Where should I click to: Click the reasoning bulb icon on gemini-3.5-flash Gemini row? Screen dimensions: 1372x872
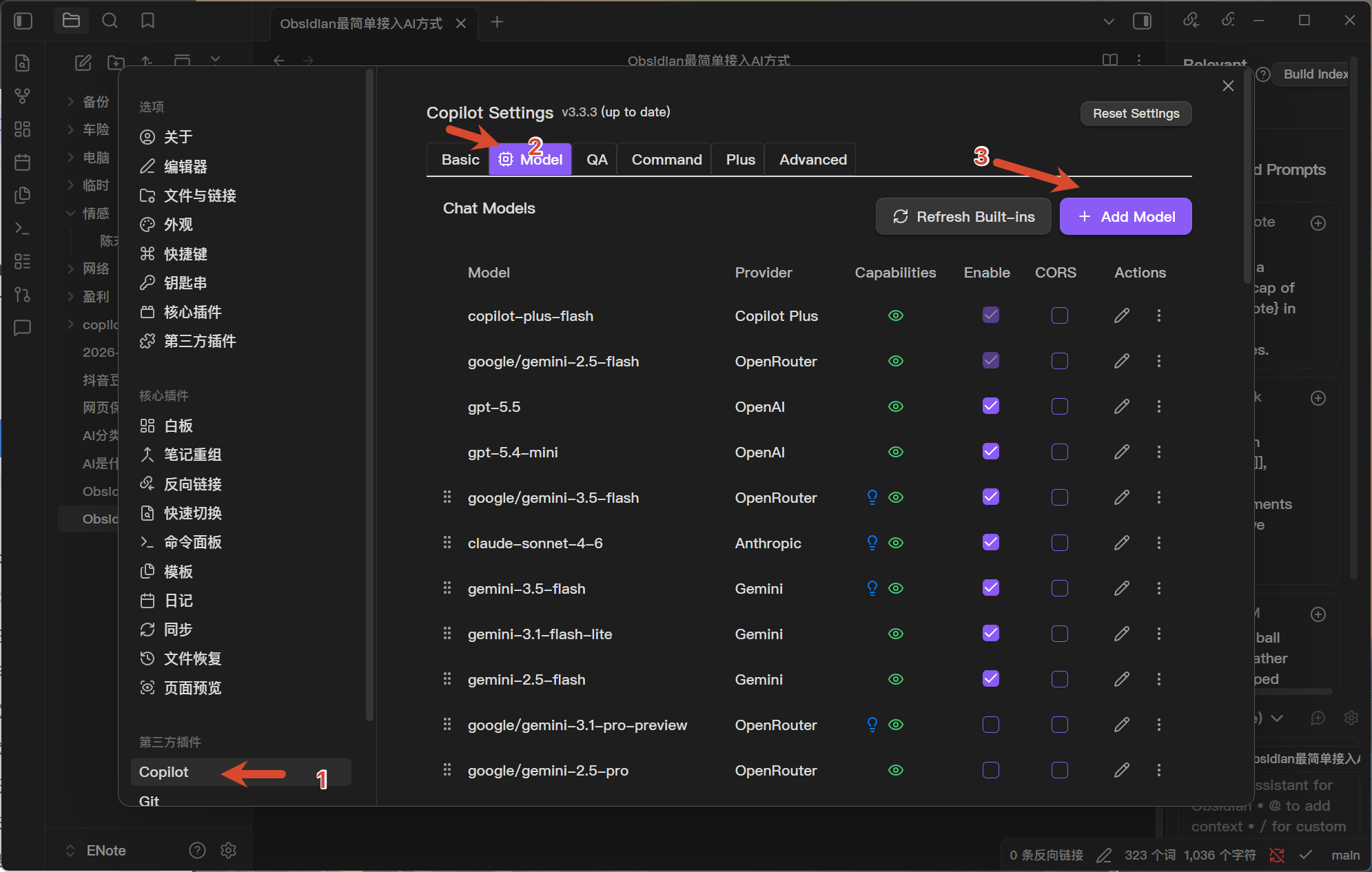(x=872, y=588)
